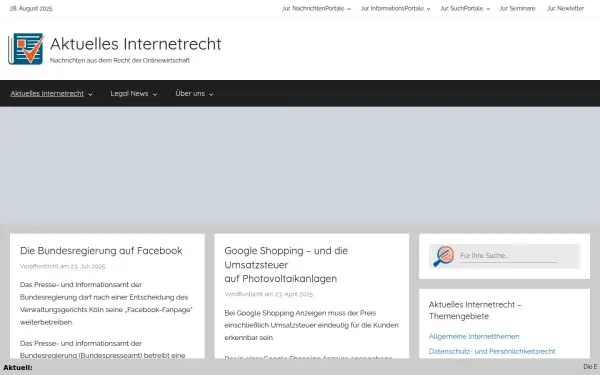The height and width of the screenshot is (375, 600).
Task: Open the Jur. SuchPortale top menu
Action: (x=461, y=8)
